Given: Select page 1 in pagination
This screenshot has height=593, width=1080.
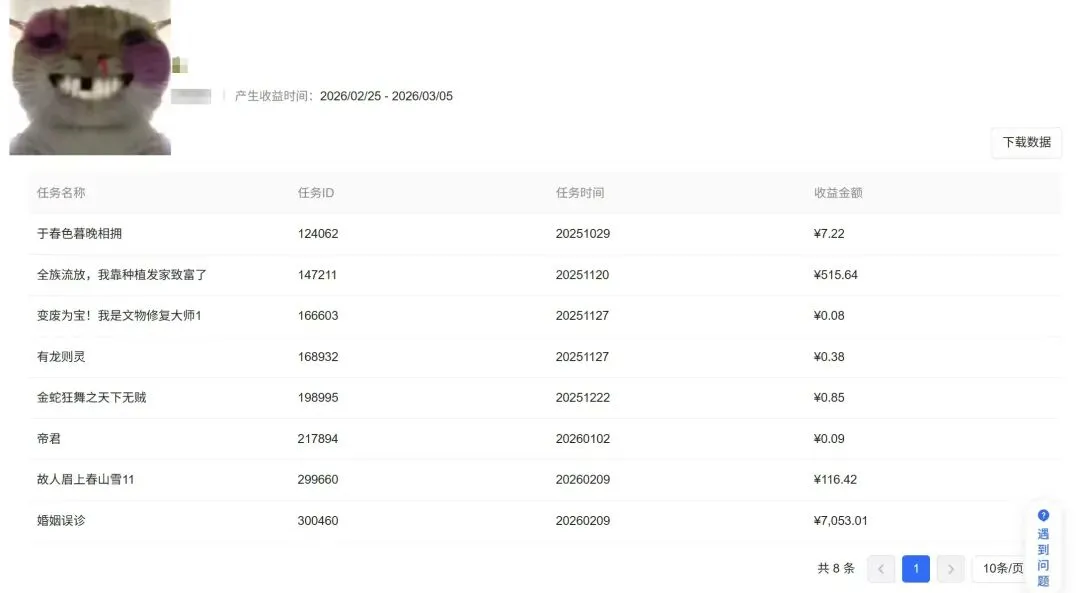Looking at the screenshot, I should 915,569.
